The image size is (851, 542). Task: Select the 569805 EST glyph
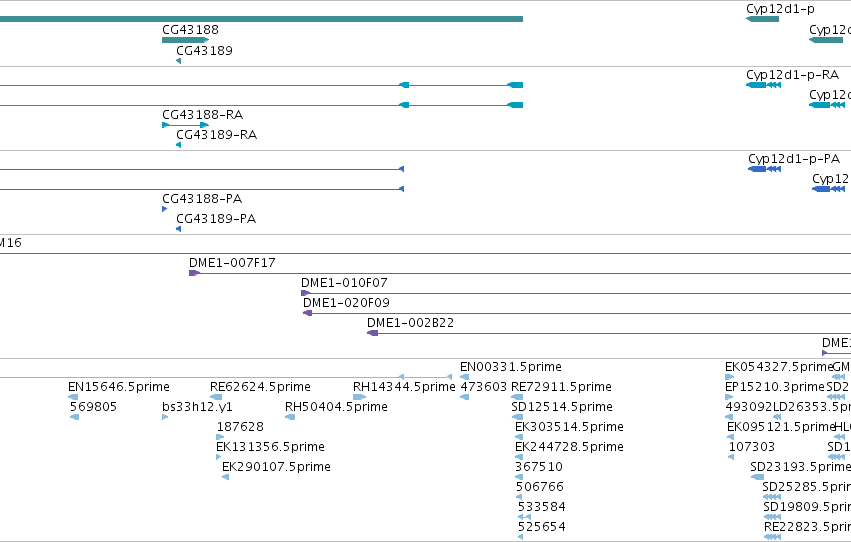point(75,417)
